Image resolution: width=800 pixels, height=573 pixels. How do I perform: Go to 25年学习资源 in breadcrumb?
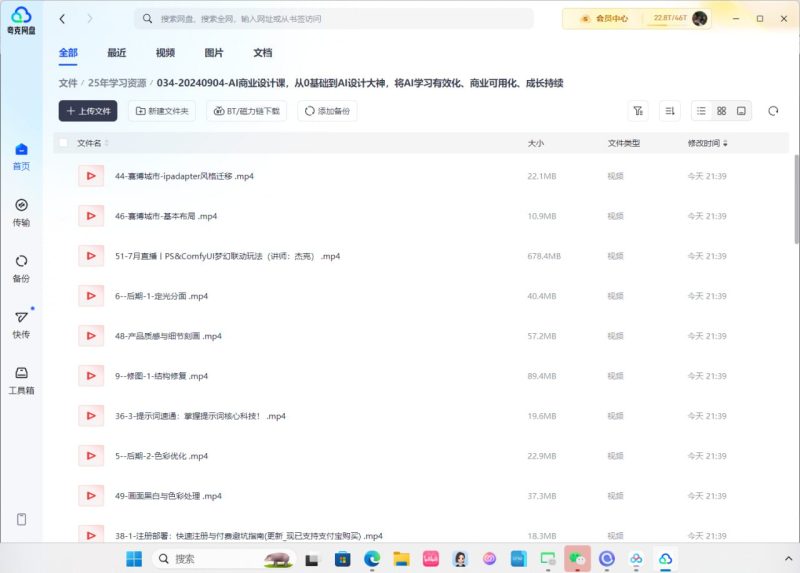117,83
